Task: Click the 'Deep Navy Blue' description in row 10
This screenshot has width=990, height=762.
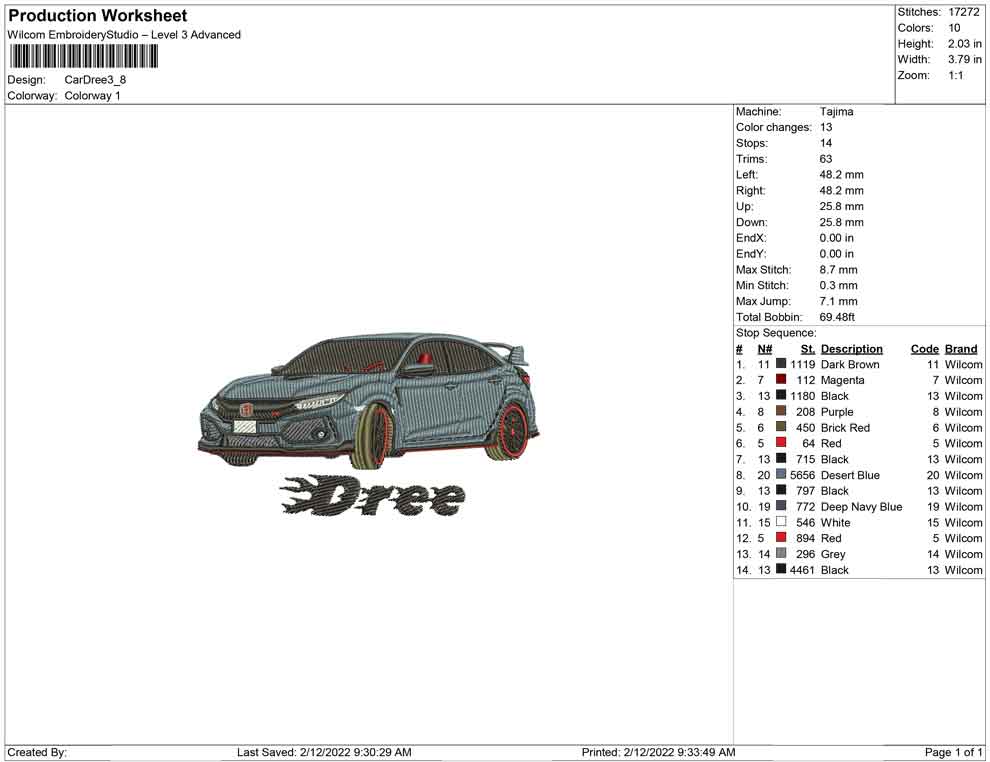Action: [862, 506]
